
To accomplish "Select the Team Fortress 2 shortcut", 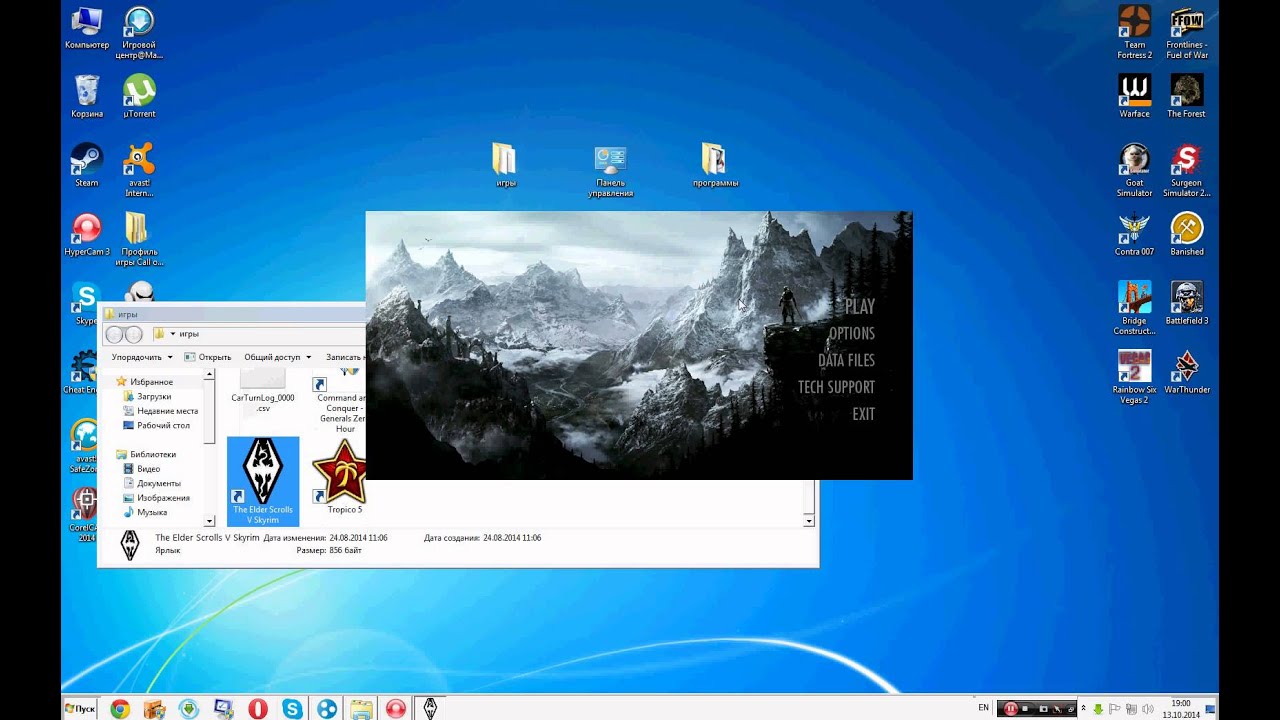I will 1134,33.
